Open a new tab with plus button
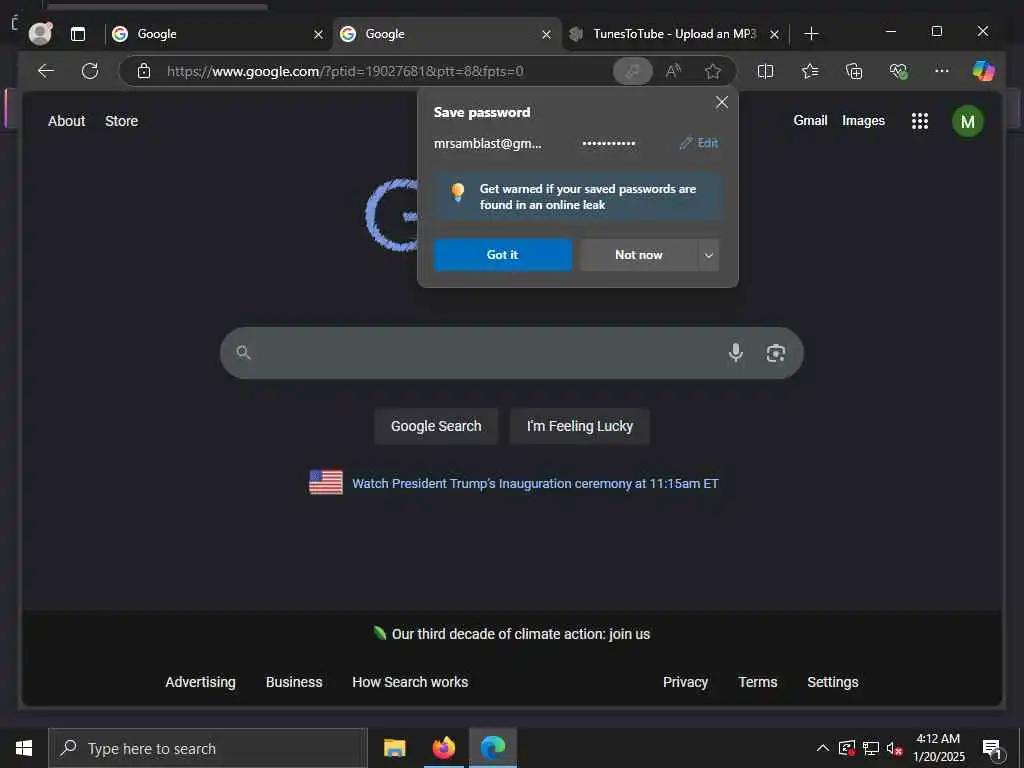This screenshot has width=1024, height=768. pyautogui.click(x=811, y=33)
